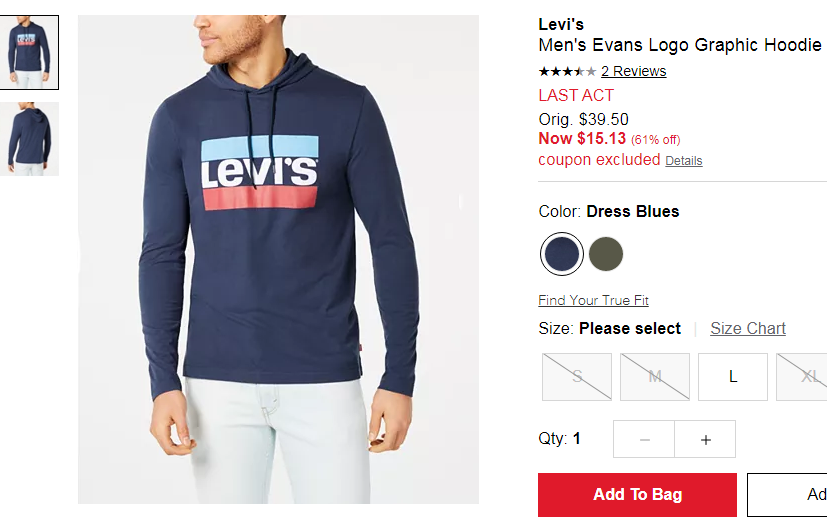Increase quantity with plus button
Viewport: 827px width, 520px height.
click(705, 439)
